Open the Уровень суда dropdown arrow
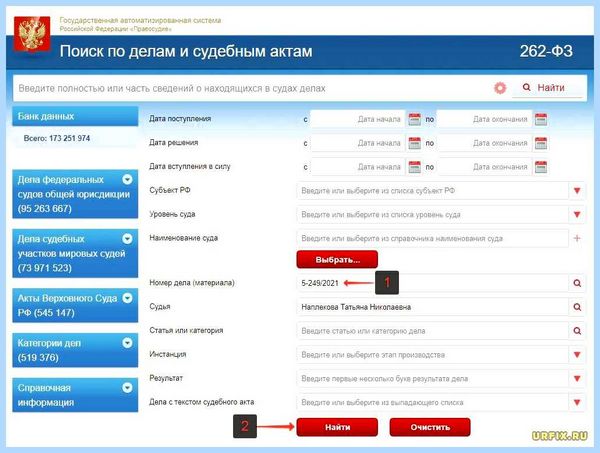Image resolution: width=600 pixels, height=453 pixels. click(x=577, y=214)
